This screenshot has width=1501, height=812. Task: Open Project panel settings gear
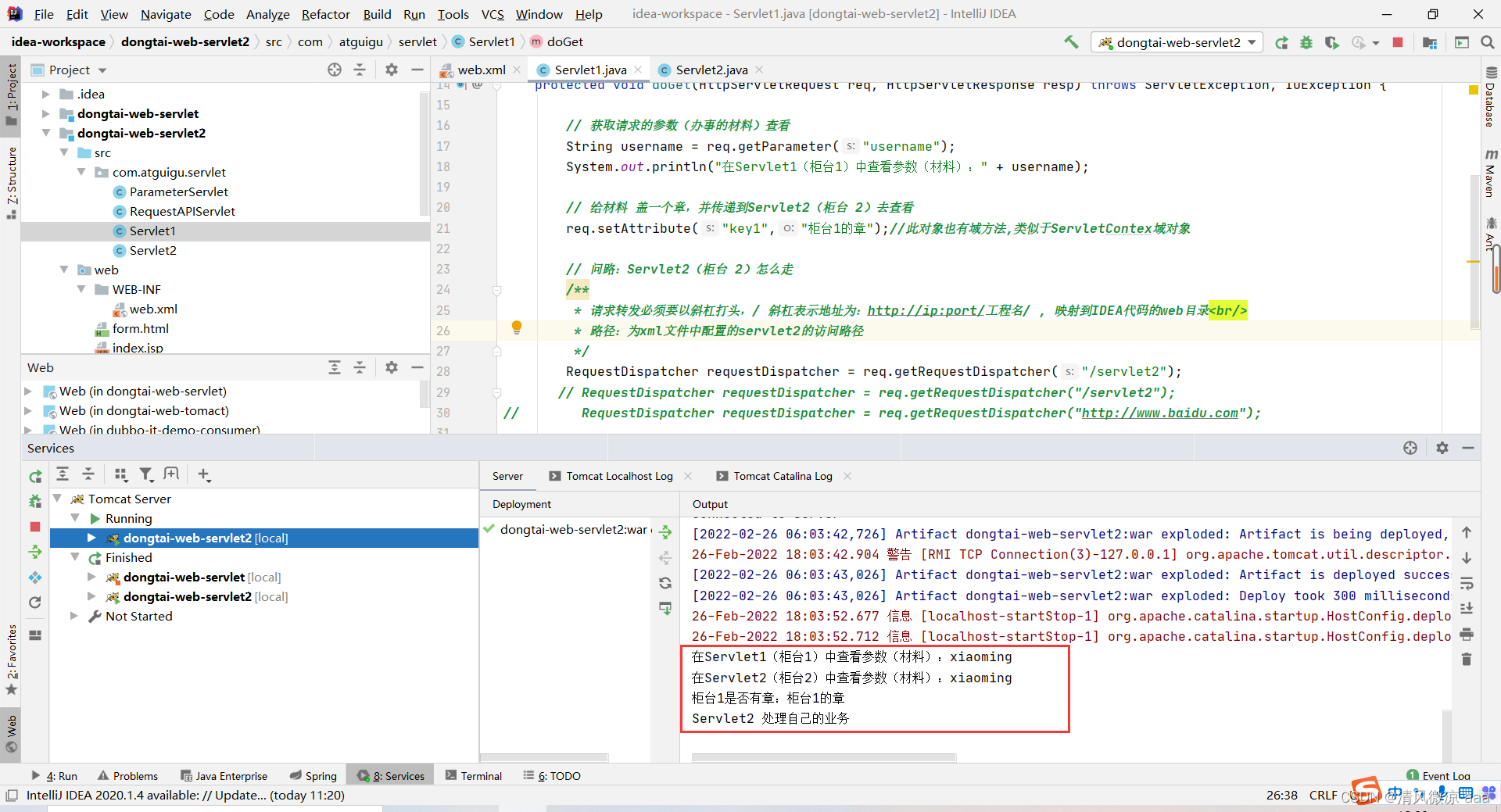pos(392,70)
